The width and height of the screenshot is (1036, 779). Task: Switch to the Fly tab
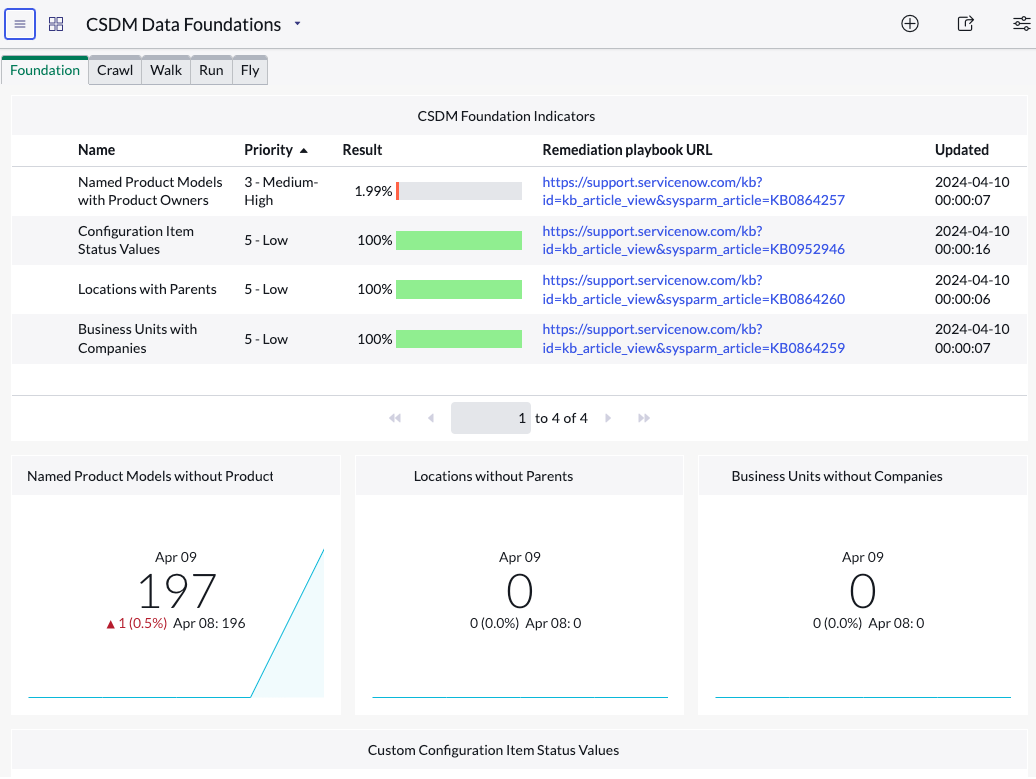(250, 70)
